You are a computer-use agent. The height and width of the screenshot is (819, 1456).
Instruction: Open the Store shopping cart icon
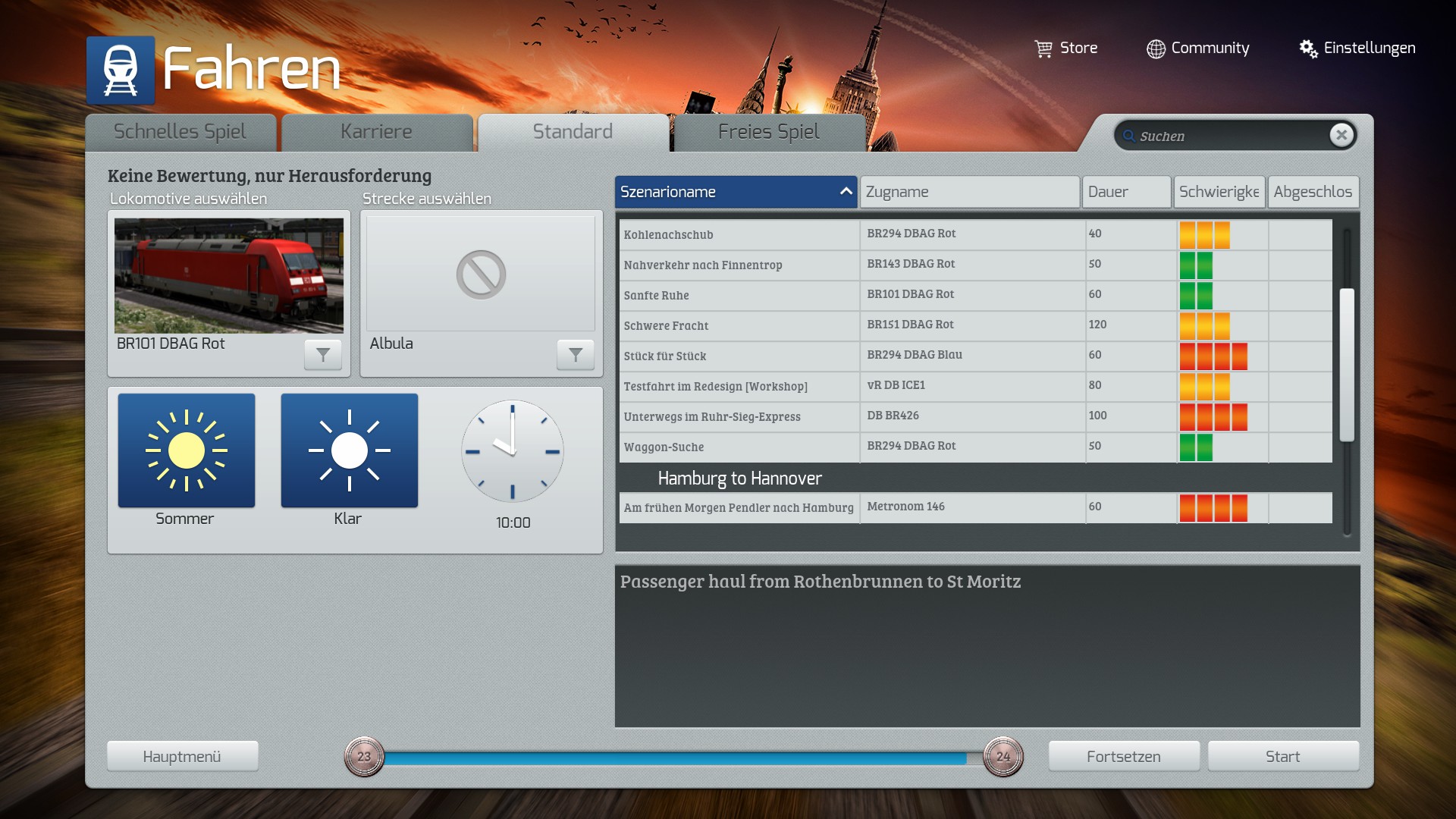click(x=1043, y=49)
